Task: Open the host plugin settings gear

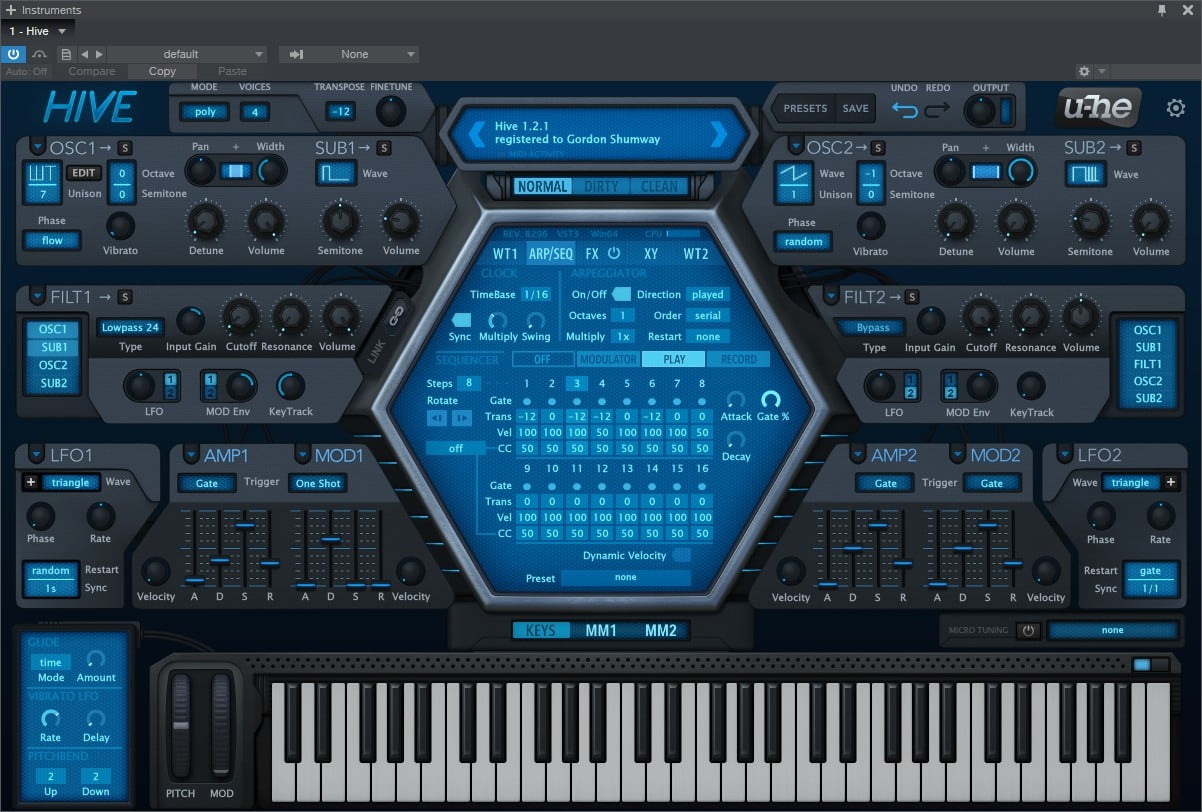Action: (x=1084, y=72)
